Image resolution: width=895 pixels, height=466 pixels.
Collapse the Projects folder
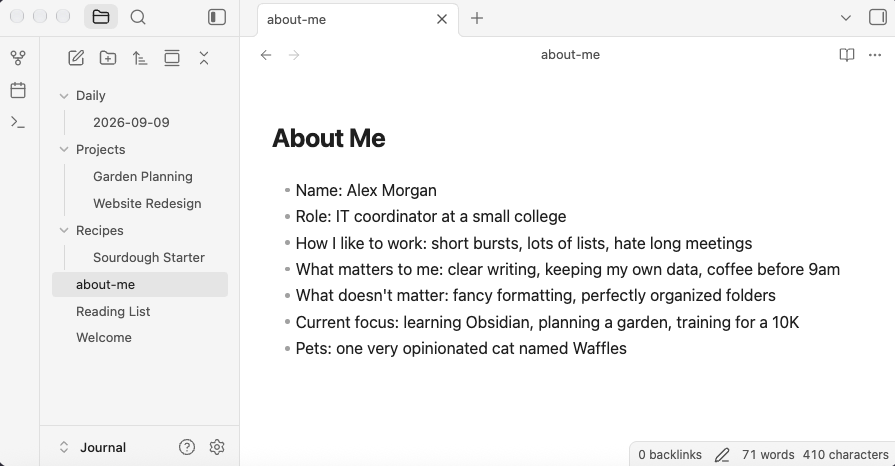[64, 150]
